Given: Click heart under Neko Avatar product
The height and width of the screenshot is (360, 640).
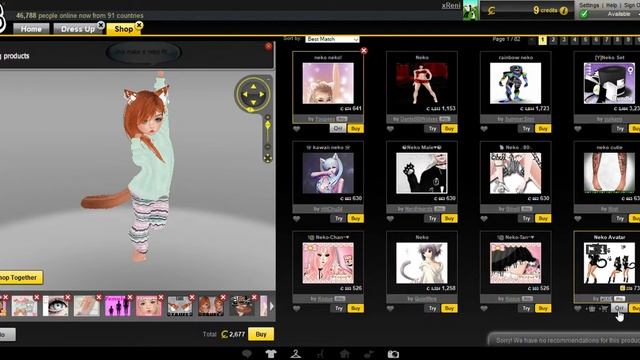Looking at the screenshot, I should 578,309.
